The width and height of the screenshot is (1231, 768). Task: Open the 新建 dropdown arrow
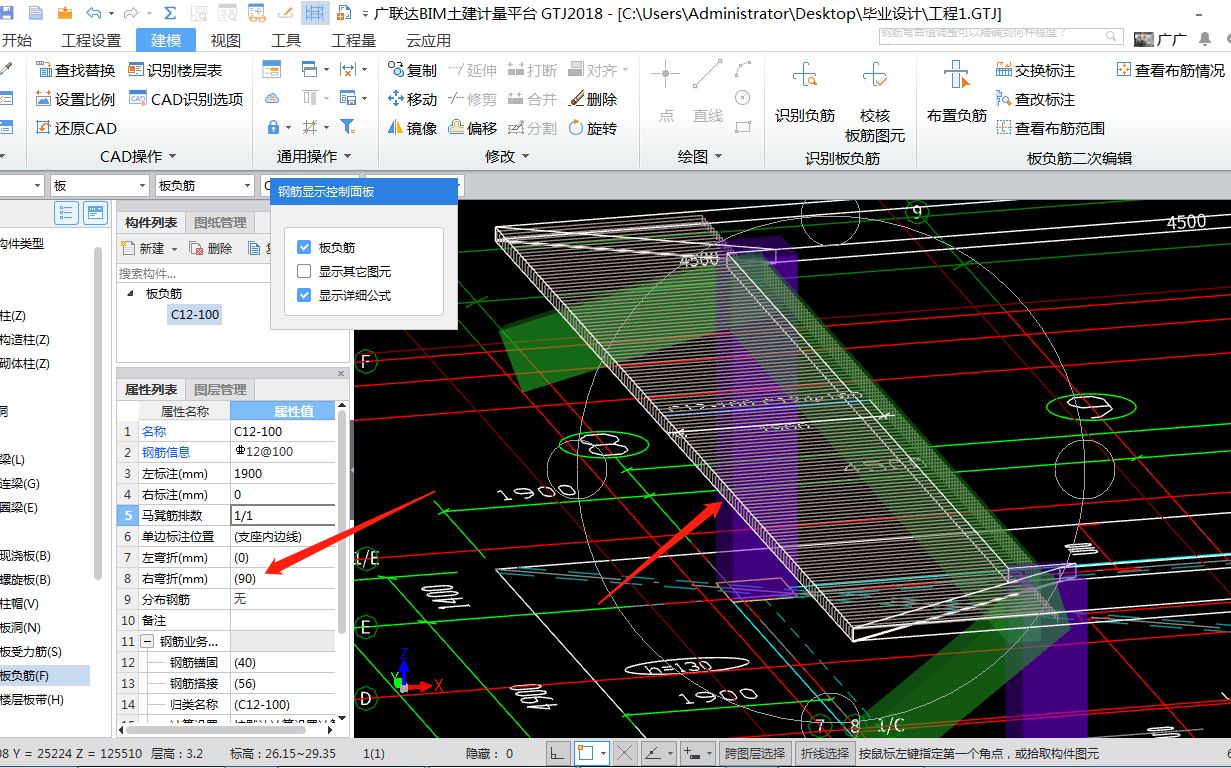point(174,249)
